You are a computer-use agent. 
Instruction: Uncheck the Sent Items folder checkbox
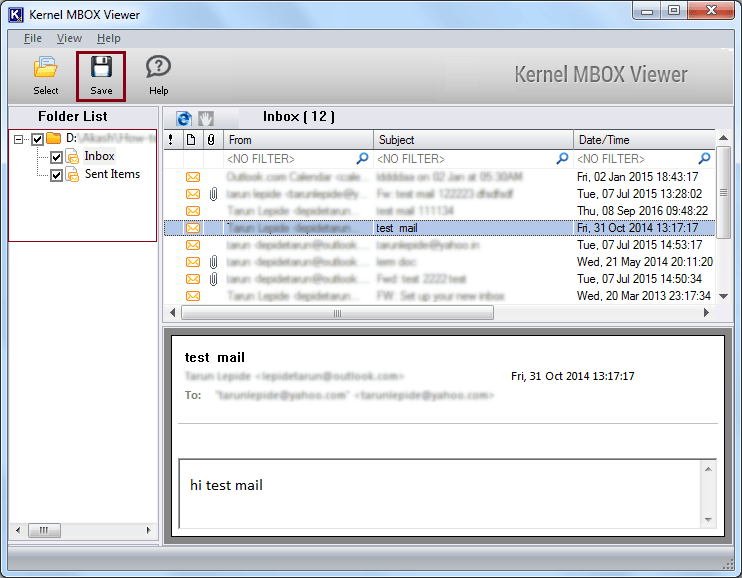[x=56, y=175]
